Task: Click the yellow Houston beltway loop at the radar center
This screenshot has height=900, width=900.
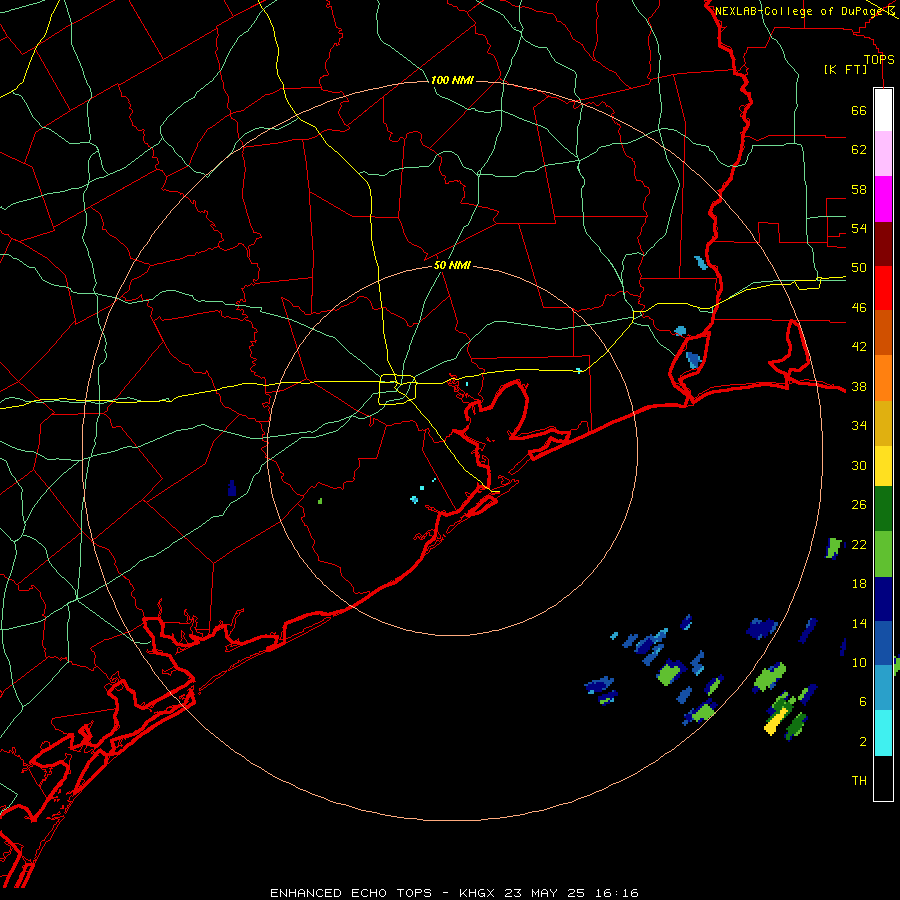Action: pos(397,389)
